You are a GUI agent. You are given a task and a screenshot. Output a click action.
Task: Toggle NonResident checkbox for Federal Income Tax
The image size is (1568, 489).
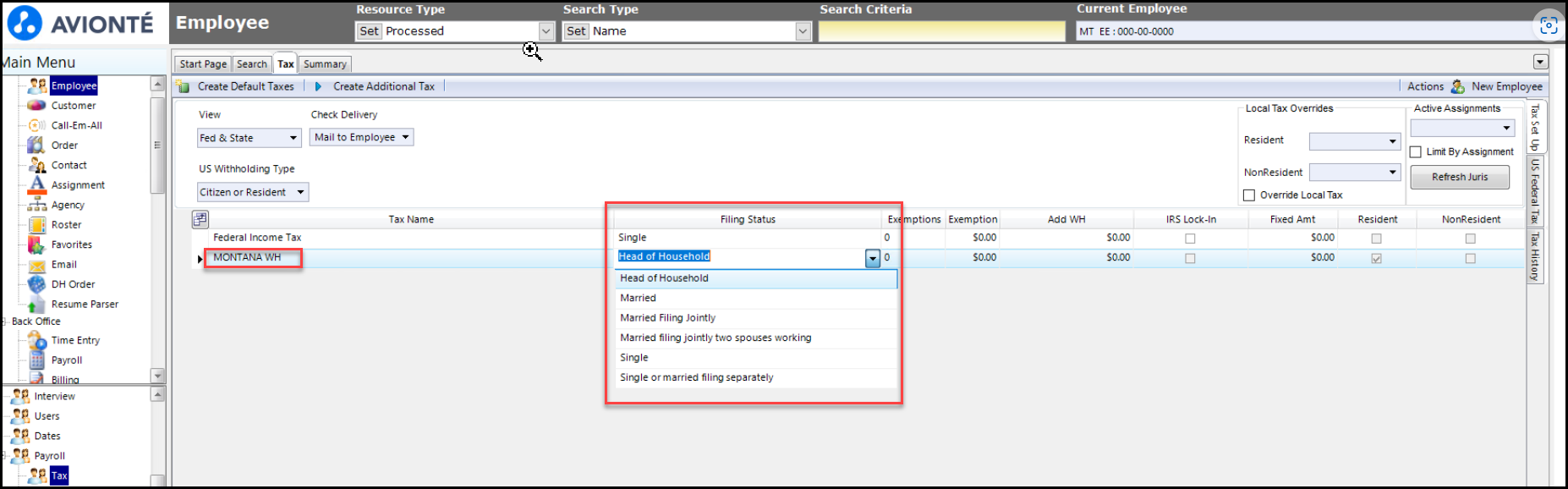pos(1470,239)
